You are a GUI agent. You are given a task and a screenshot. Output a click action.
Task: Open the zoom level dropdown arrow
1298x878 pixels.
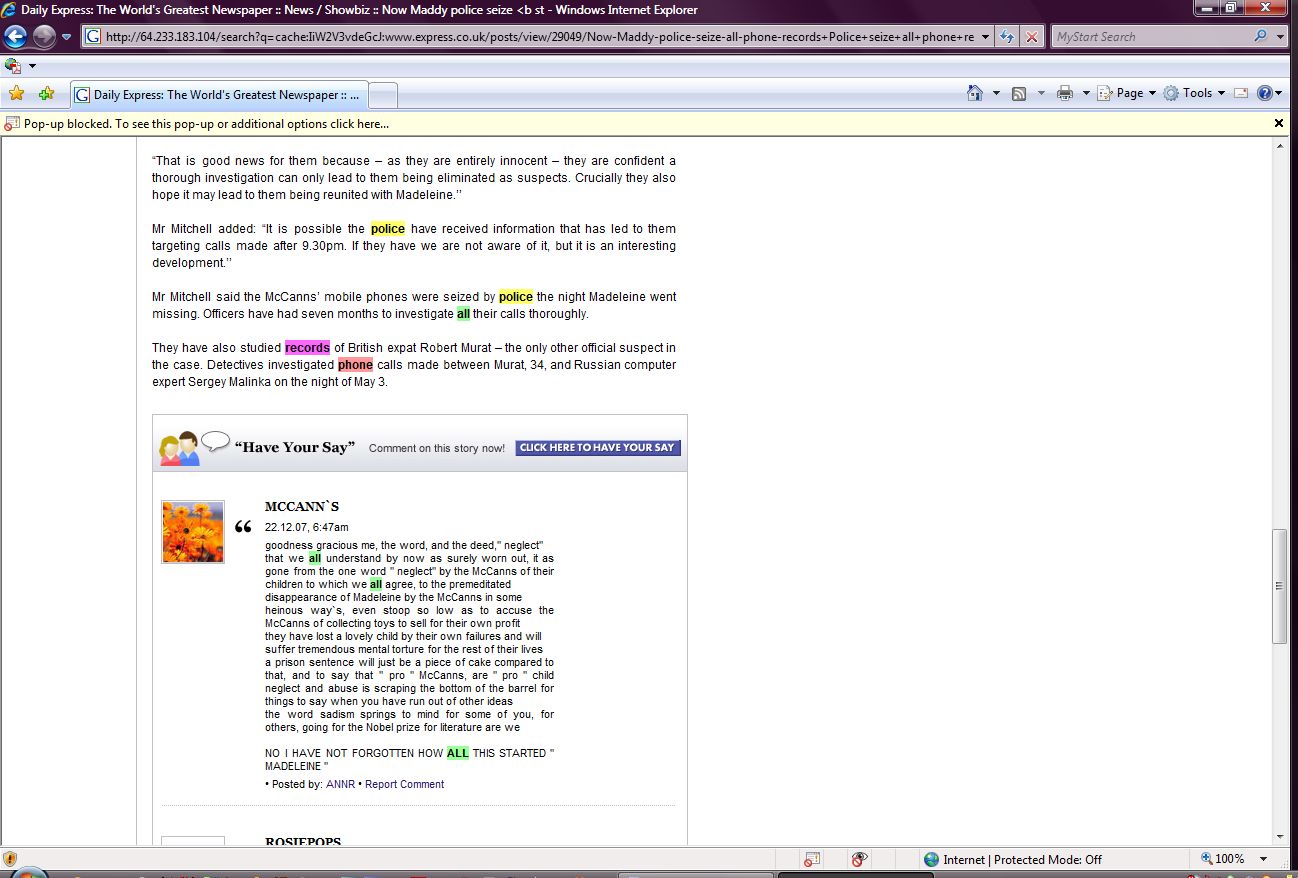tap(1264, 859)
